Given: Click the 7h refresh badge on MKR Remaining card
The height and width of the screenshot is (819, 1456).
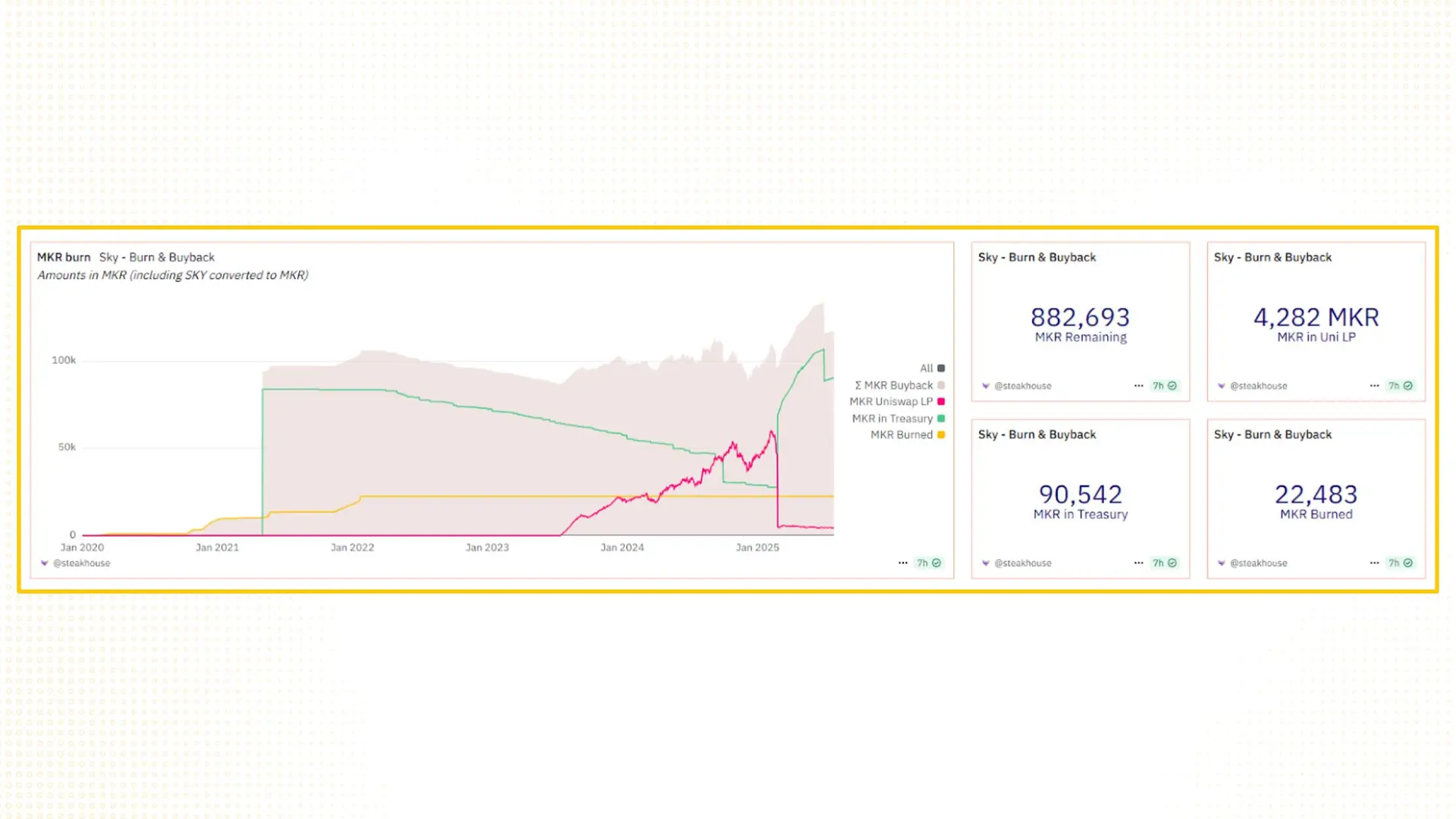Looking at the screenshot, I should click(x=1165, y=386).
